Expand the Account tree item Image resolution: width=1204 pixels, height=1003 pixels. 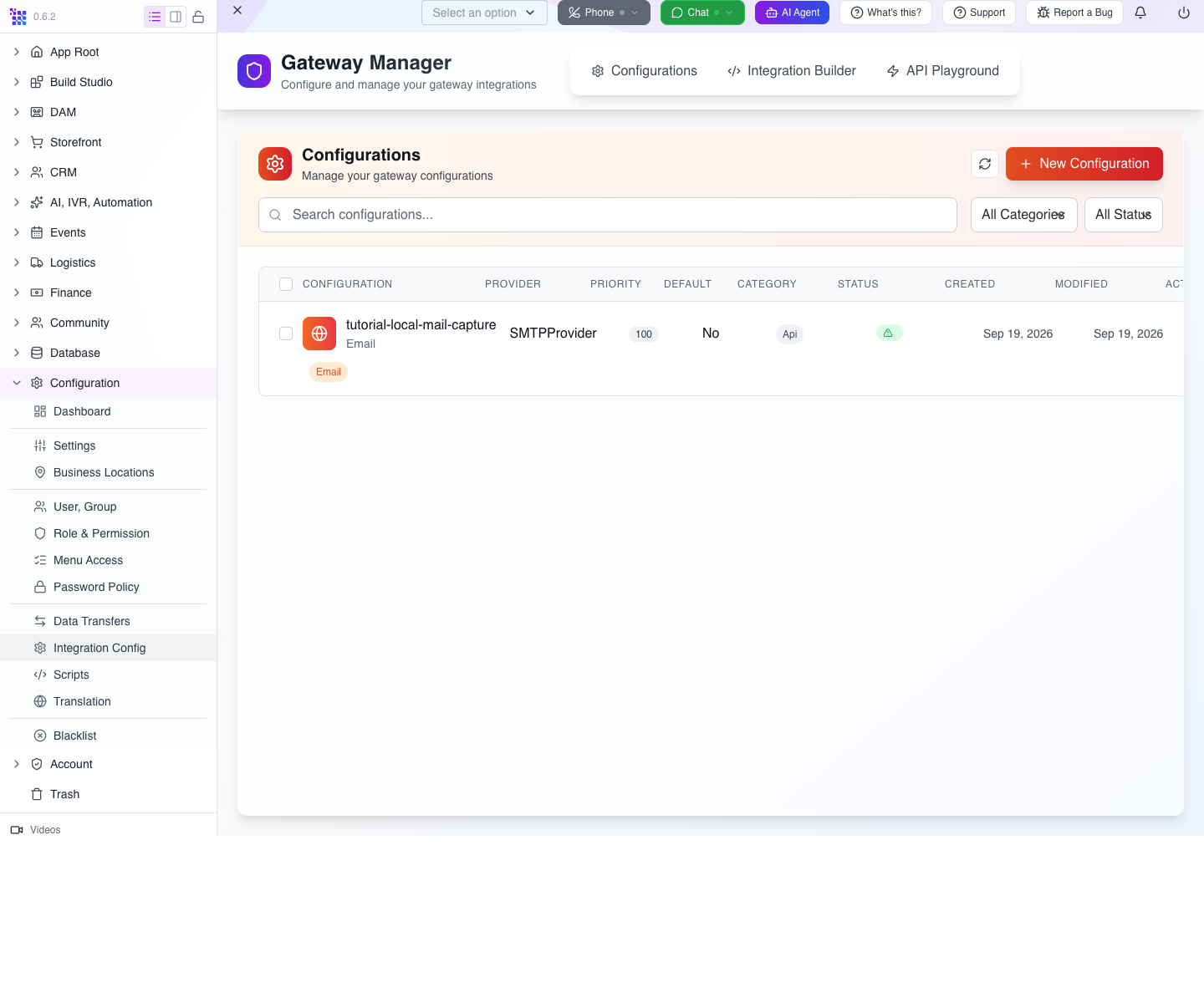click(17, 764)
